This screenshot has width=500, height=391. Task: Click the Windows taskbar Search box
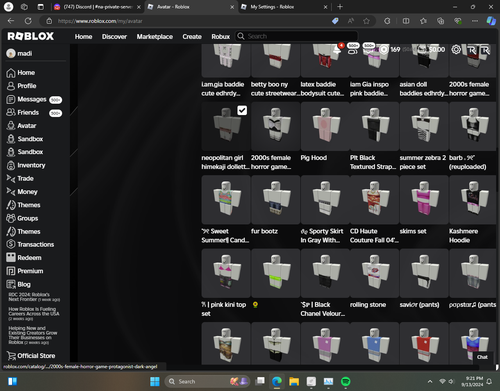click(207, 381)
